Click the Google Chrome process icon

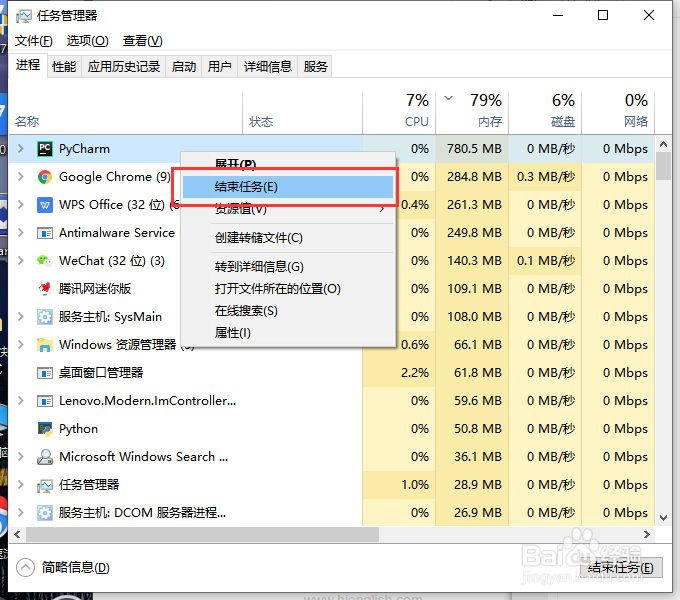(45, 177)
